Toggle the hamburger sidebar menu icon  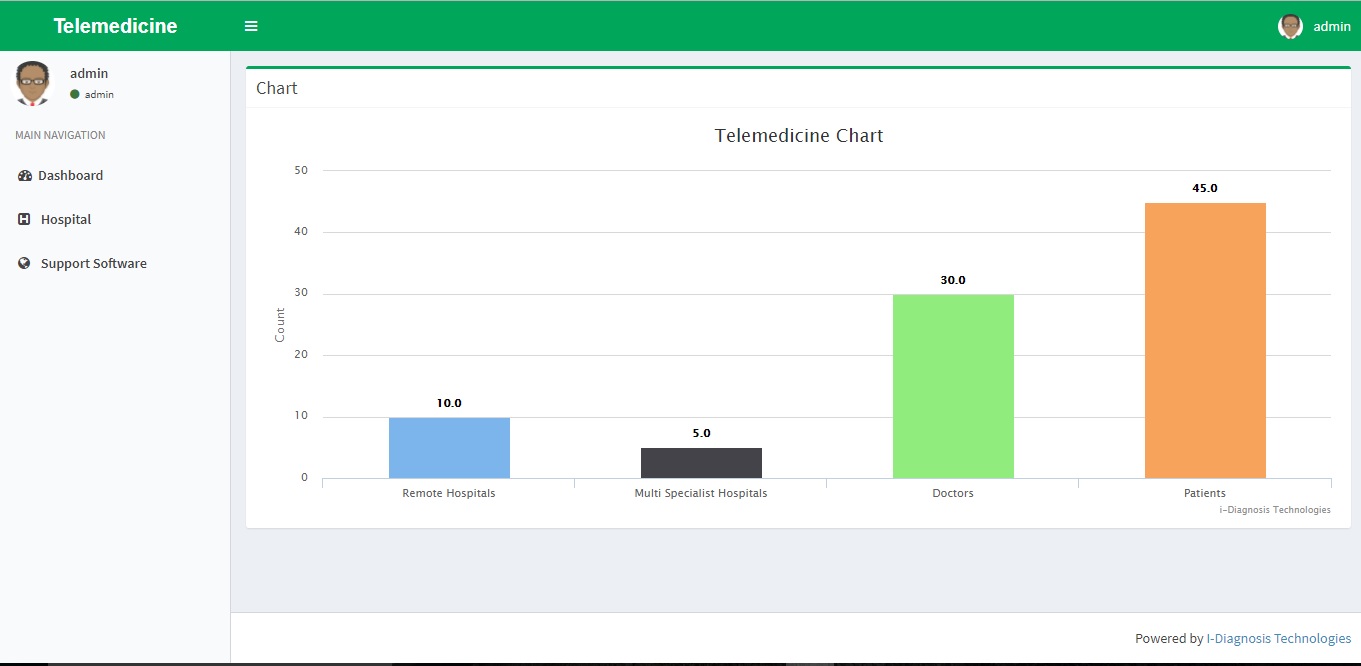(x=251, y=26)
